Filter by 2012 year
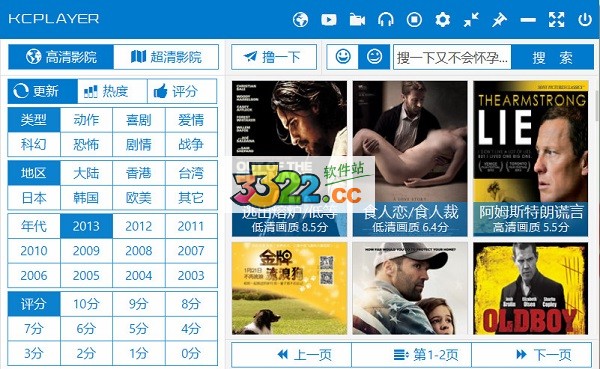Screen dimensions: 600x369 click(139, 226)
